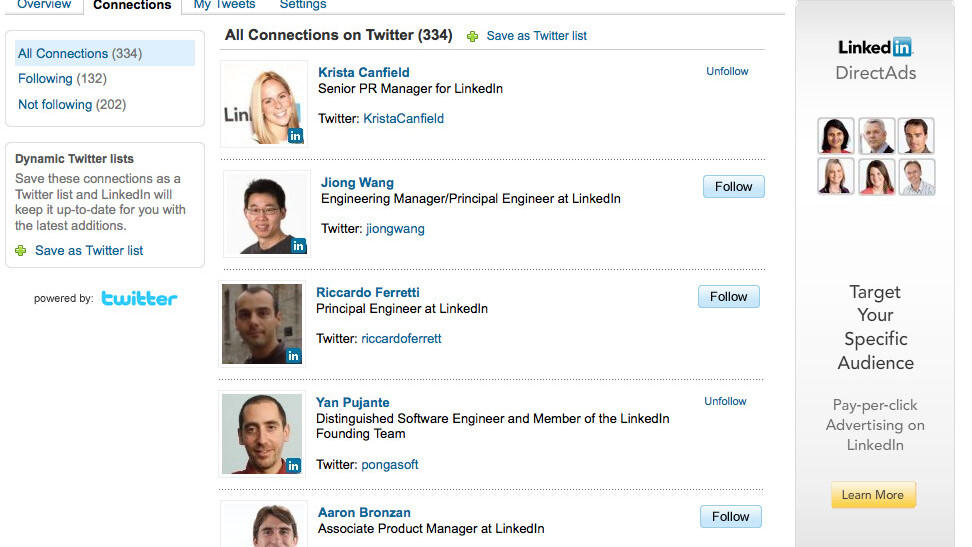972x547 pixels.
Task: Switch to the My Tweets tab
Action: click(x=224, y=5)
